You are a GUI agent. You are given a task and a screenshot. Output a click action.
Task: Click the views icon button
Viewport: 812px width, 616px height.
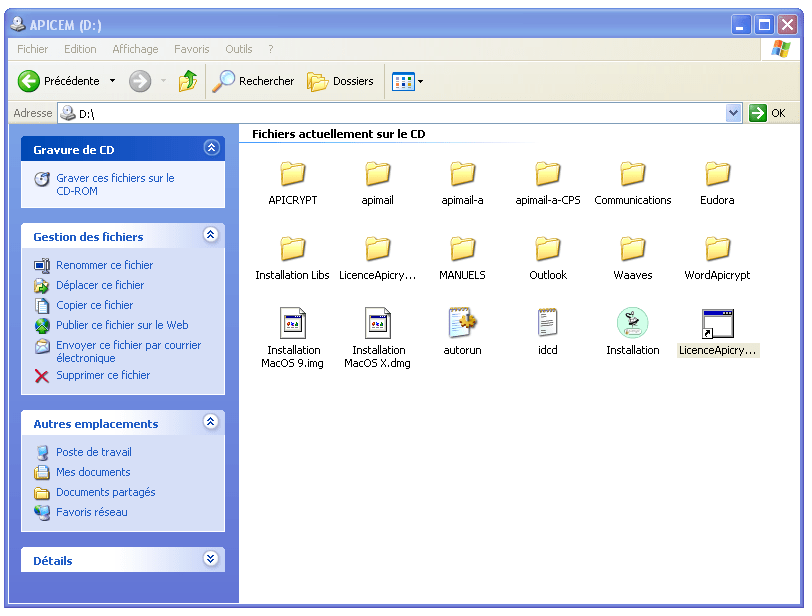(x=403, y=81)
